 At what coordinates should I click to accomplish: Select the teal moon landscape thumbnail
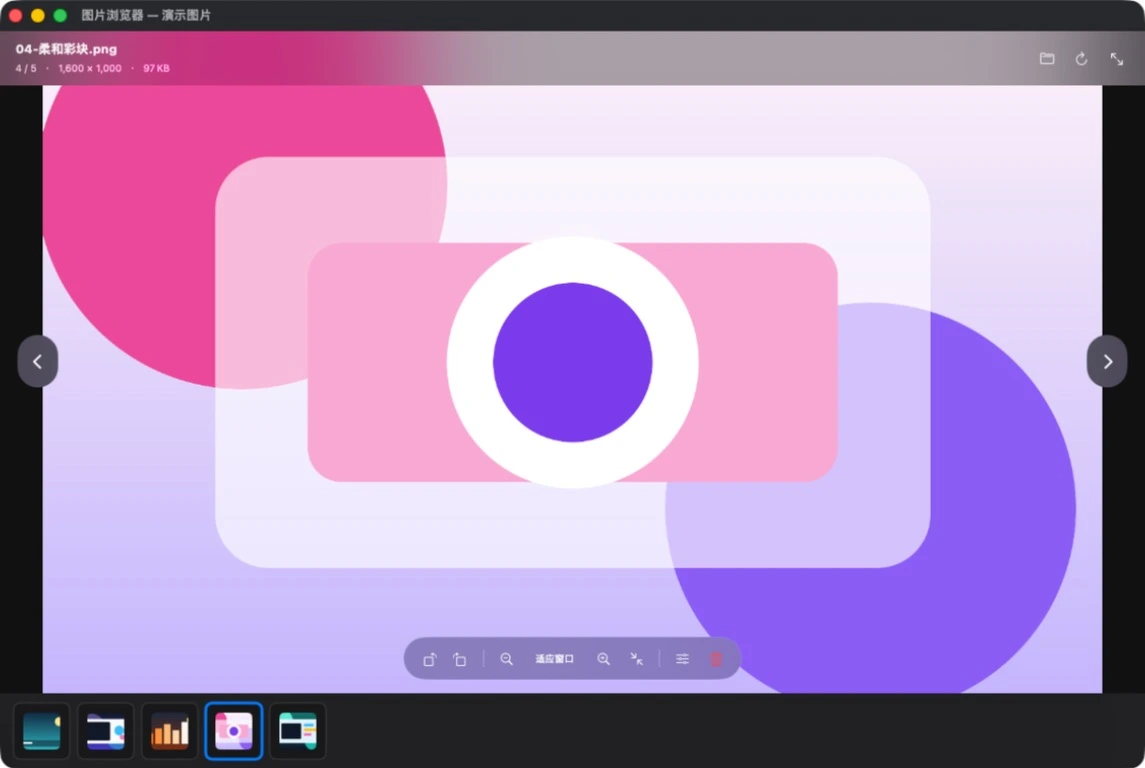[42, 731]
